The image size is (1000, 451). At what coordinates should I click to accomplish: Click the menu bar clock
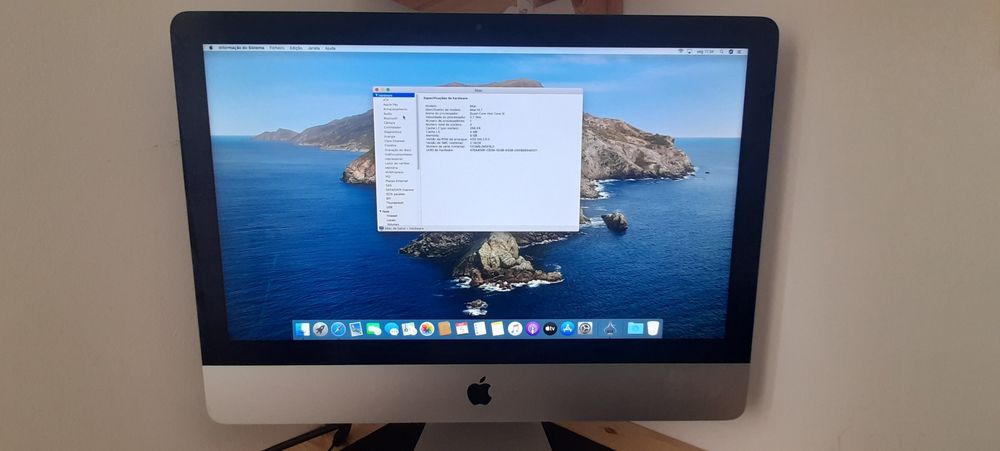click(x=705, y=51)
